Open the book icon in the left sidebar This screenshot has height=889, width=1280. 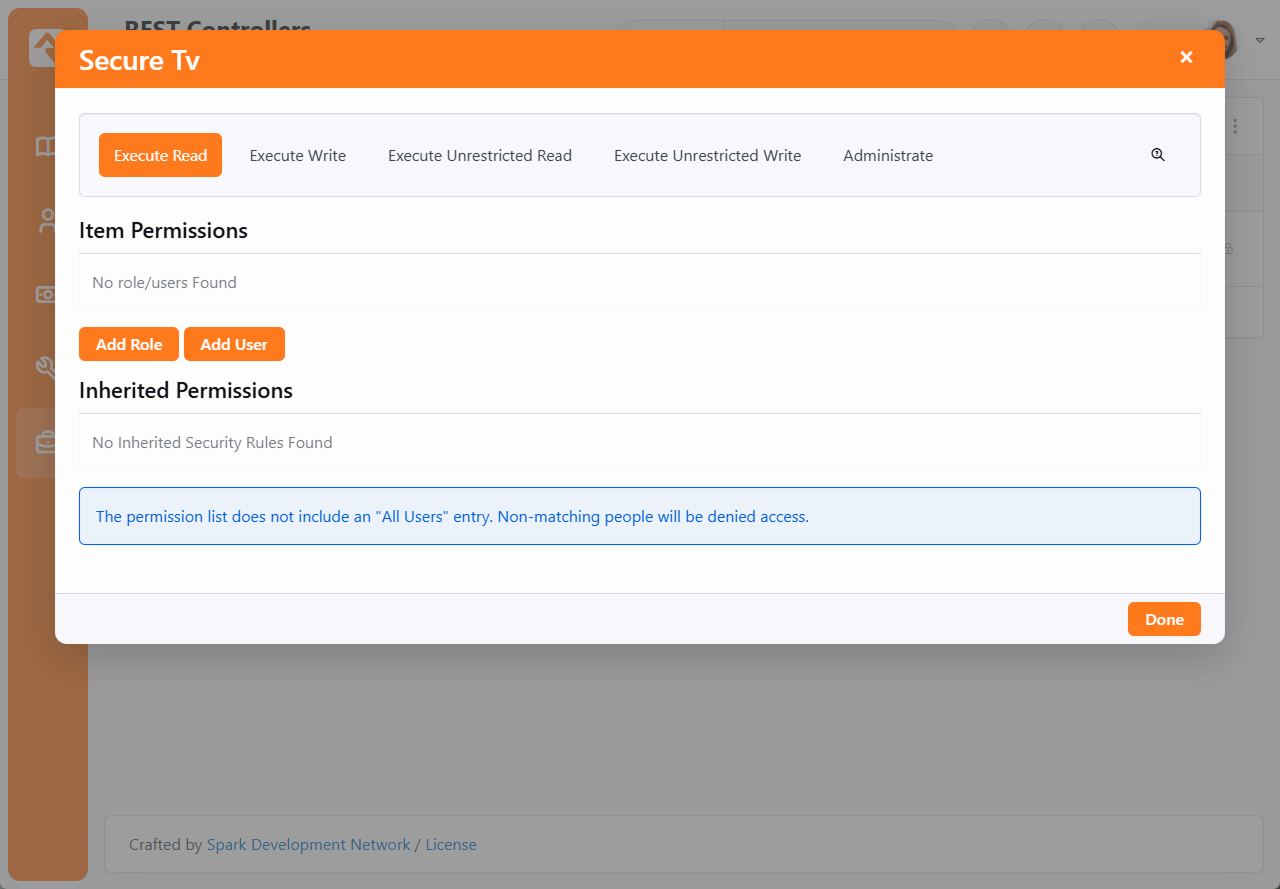click(45, 147)
